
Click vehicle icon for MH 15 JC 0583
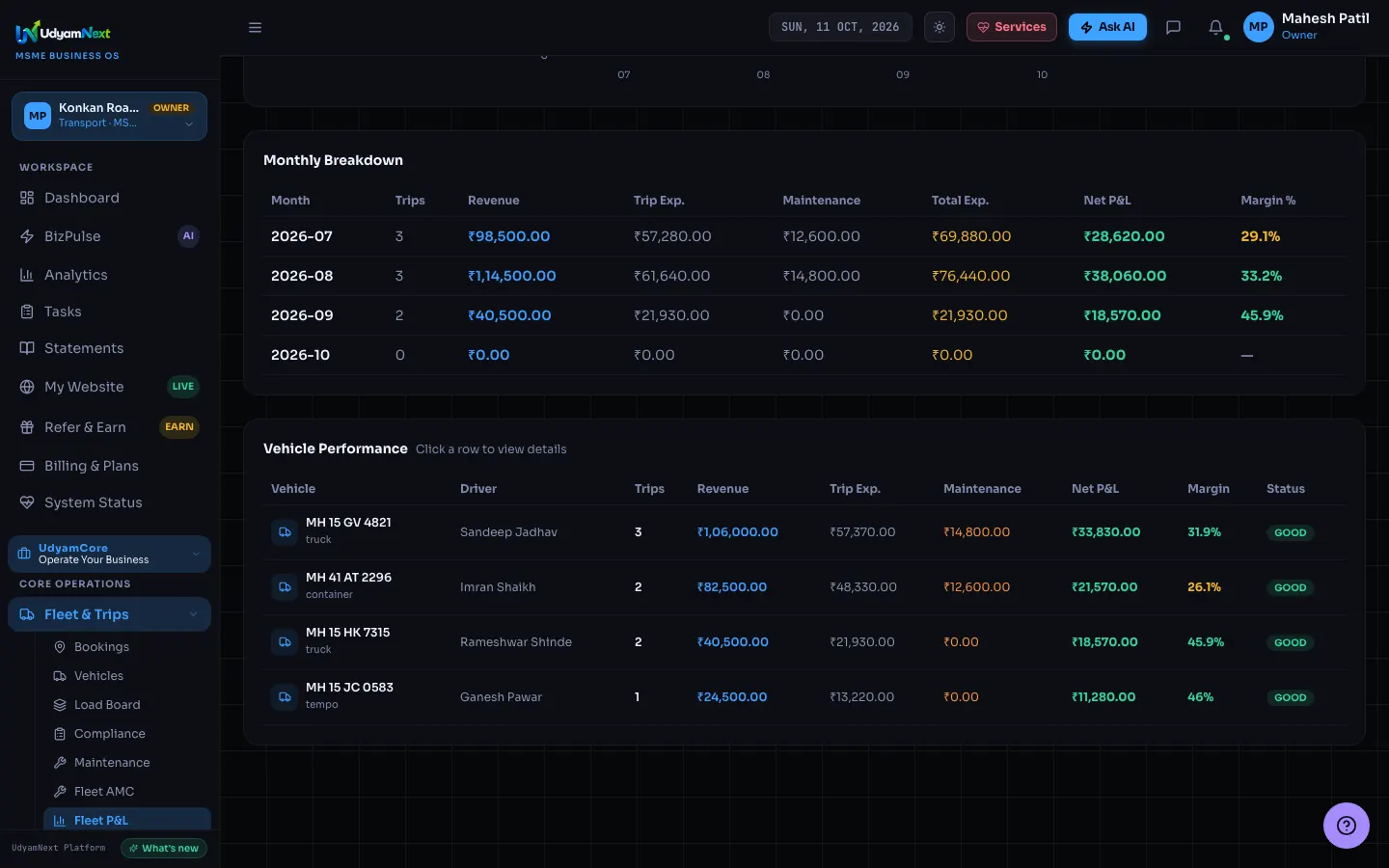pyautogui.click(x=285, y=696)
